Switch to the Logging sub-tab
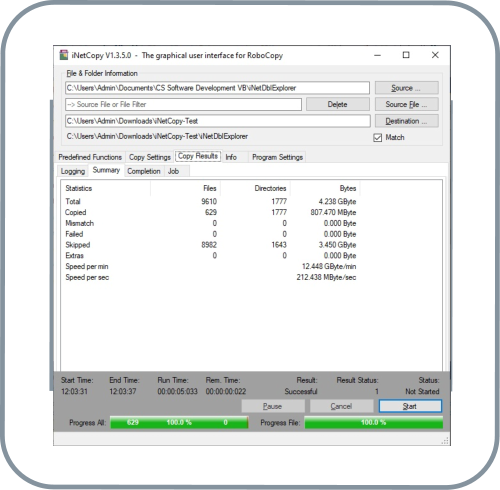The height and width of the screenshot is (490, 500). (x=73, y=171)
